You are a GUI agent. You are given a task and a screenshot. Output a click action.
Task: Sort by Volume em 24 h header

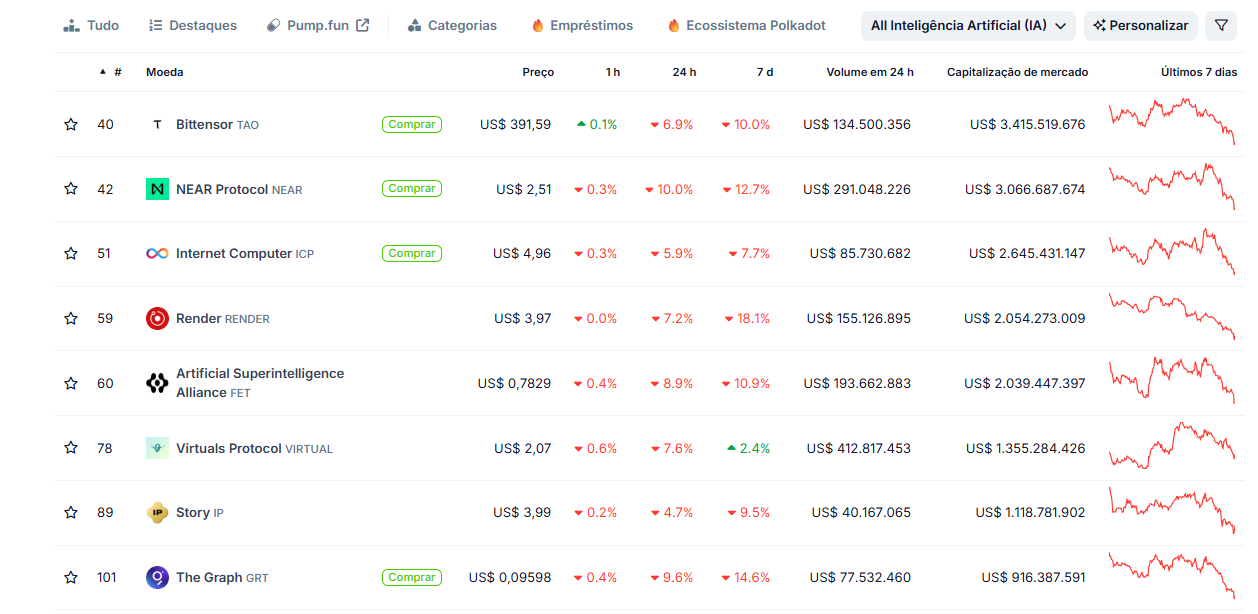point(870,72)
